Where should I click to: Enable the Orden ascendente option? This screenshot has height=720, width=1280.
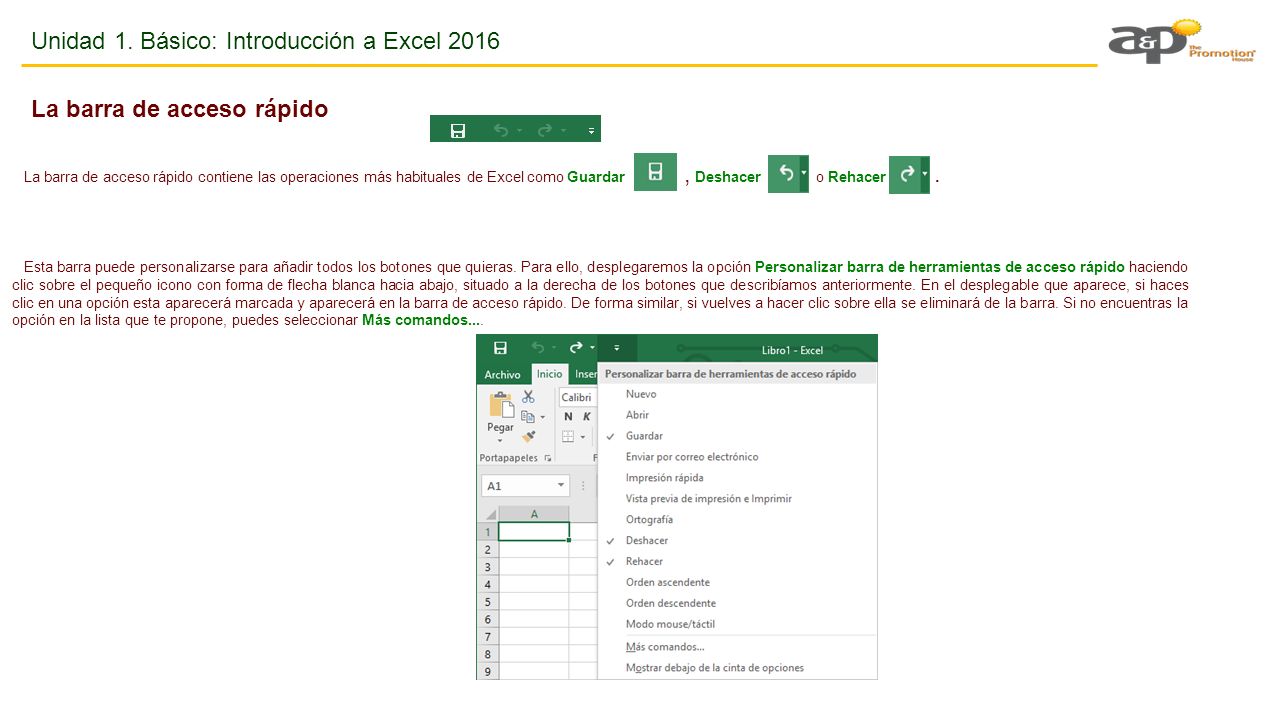[x=737, y=583]
